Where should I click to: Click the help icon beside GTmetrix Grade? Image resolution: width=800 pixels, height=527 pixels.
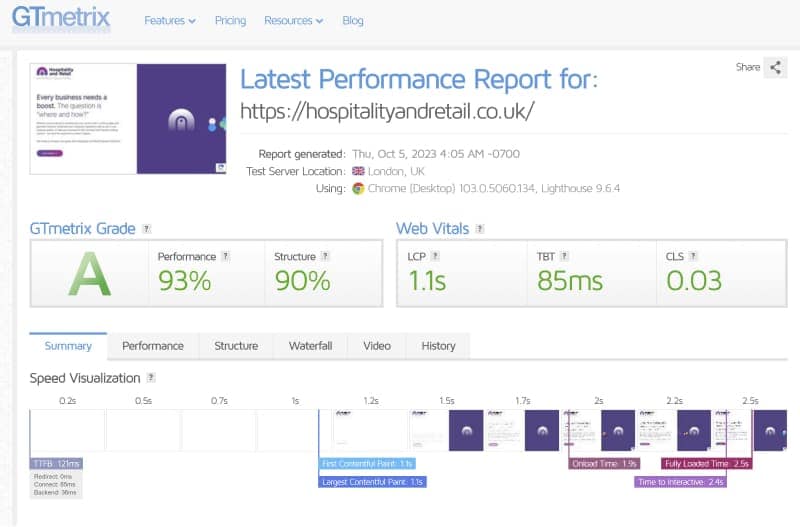[x=147, y=229]
